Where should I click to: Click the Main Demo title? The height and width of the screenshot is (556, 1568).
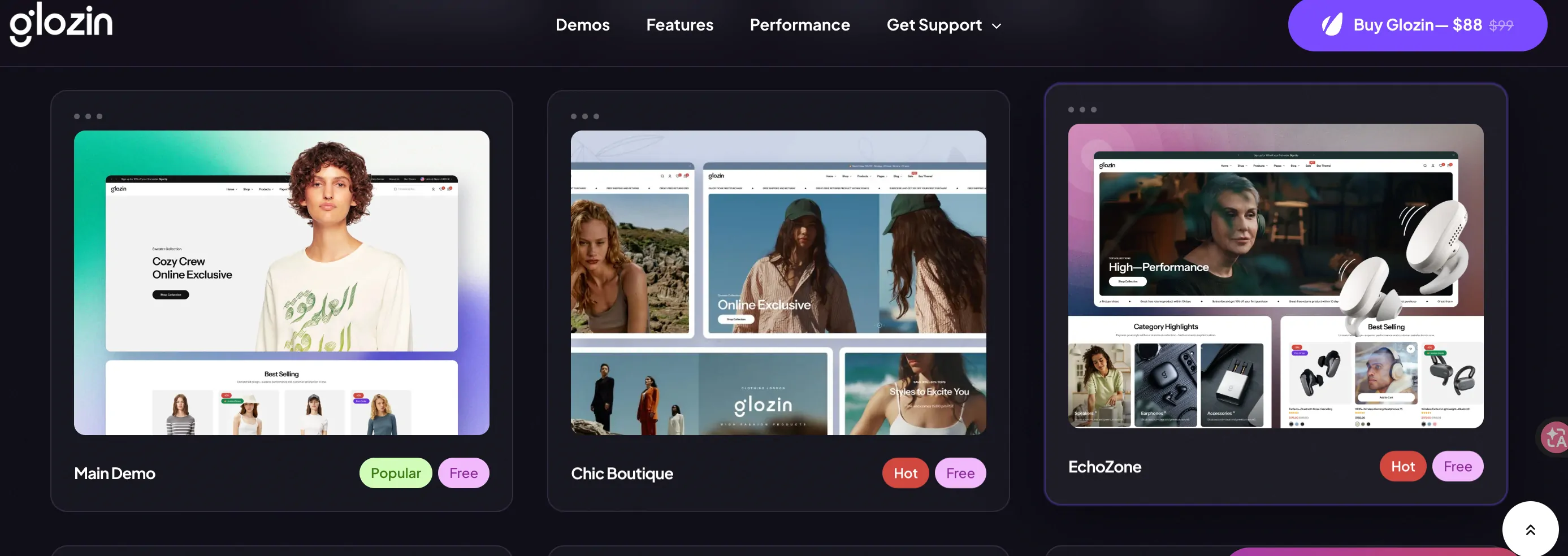114,474
